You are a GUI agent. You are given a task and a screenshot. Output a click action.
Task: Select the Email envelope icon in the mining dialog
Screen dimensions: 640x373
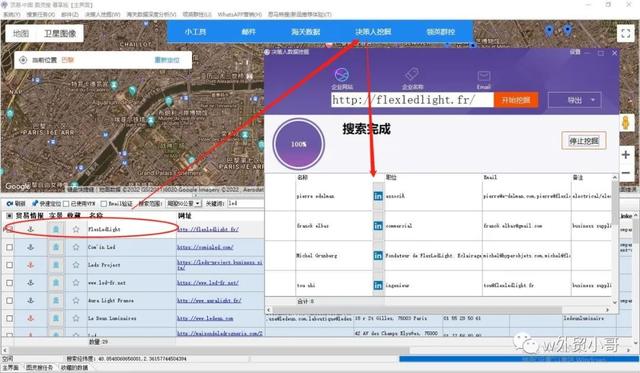[484, 76]
